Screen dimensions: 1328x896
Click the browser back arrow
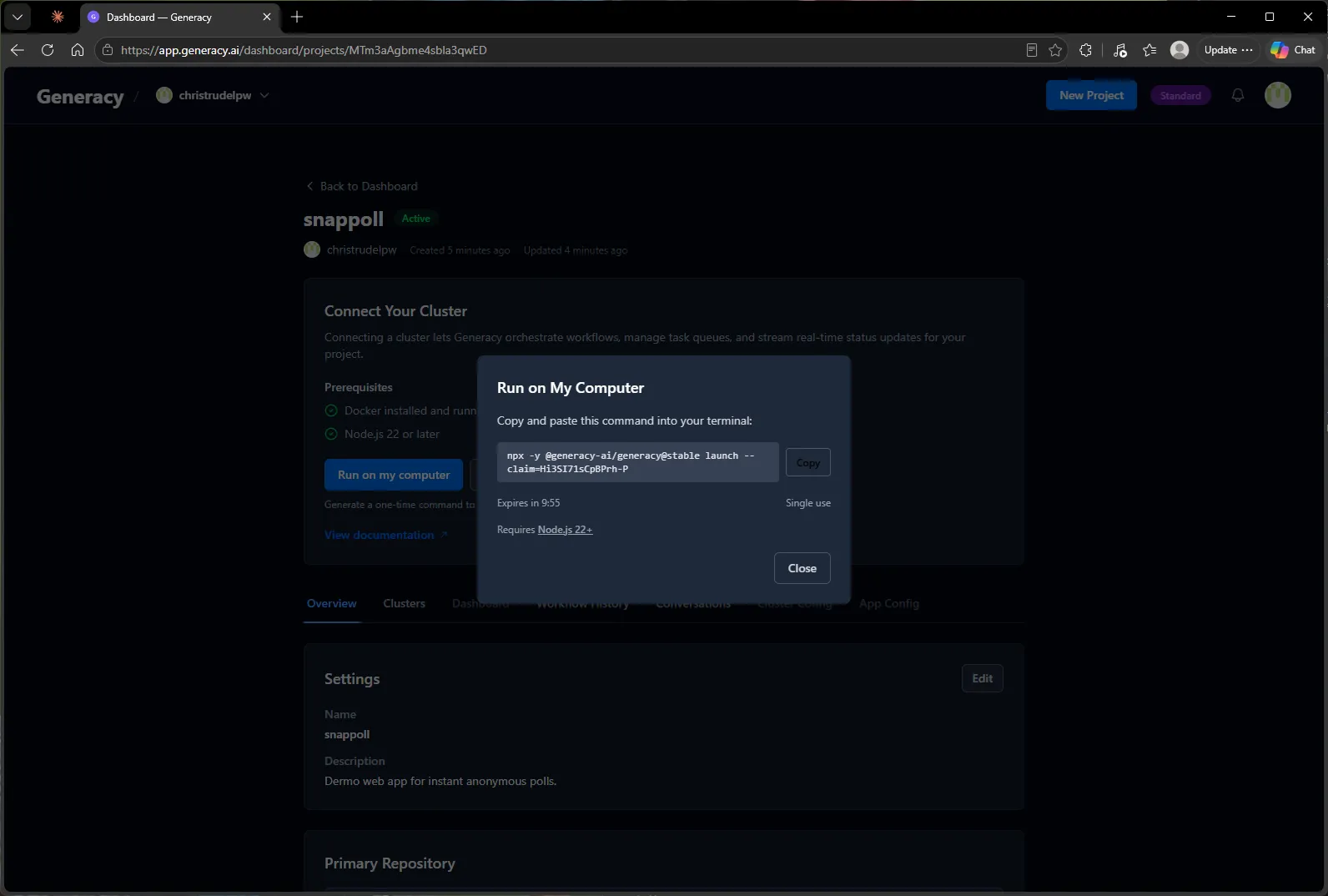pos(18,50)
